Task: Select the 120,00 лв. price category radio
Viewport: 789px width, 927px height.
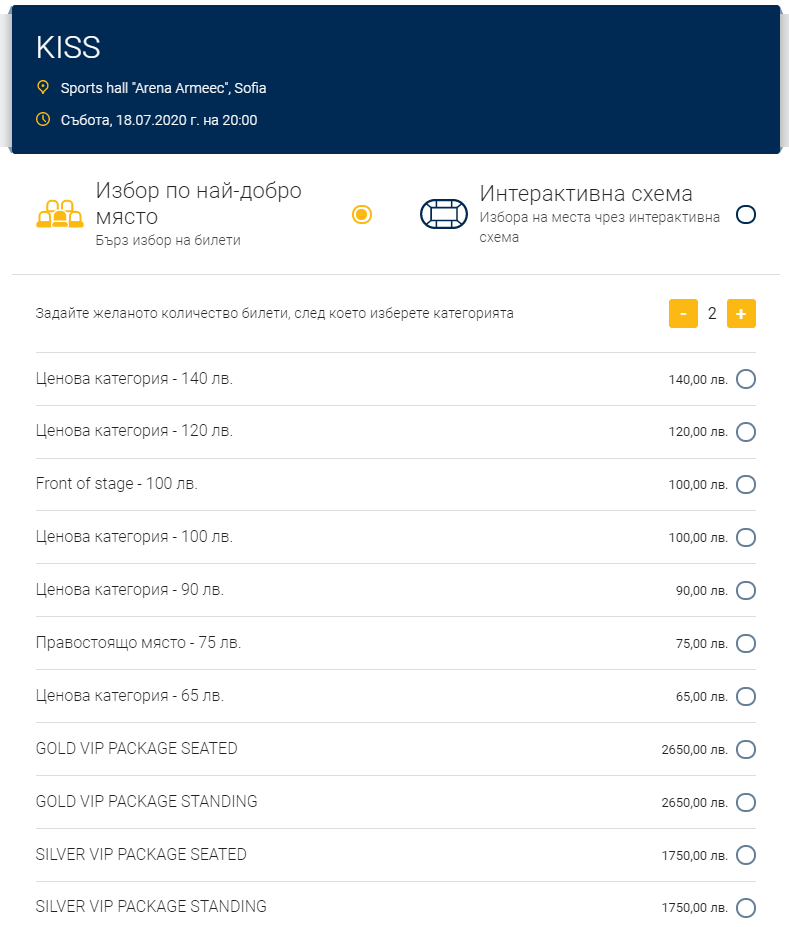Action: (746, 432)
